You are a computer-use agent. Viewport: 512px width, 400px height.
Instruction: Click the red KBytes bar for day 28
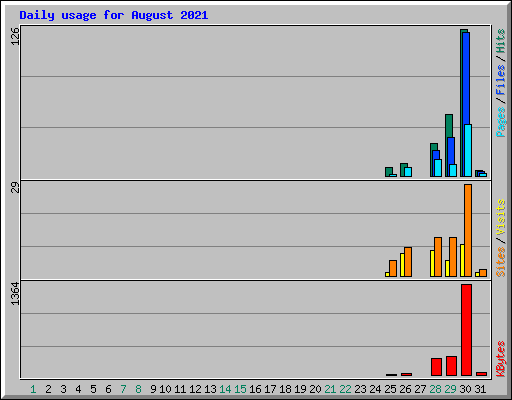pos(436,367)
